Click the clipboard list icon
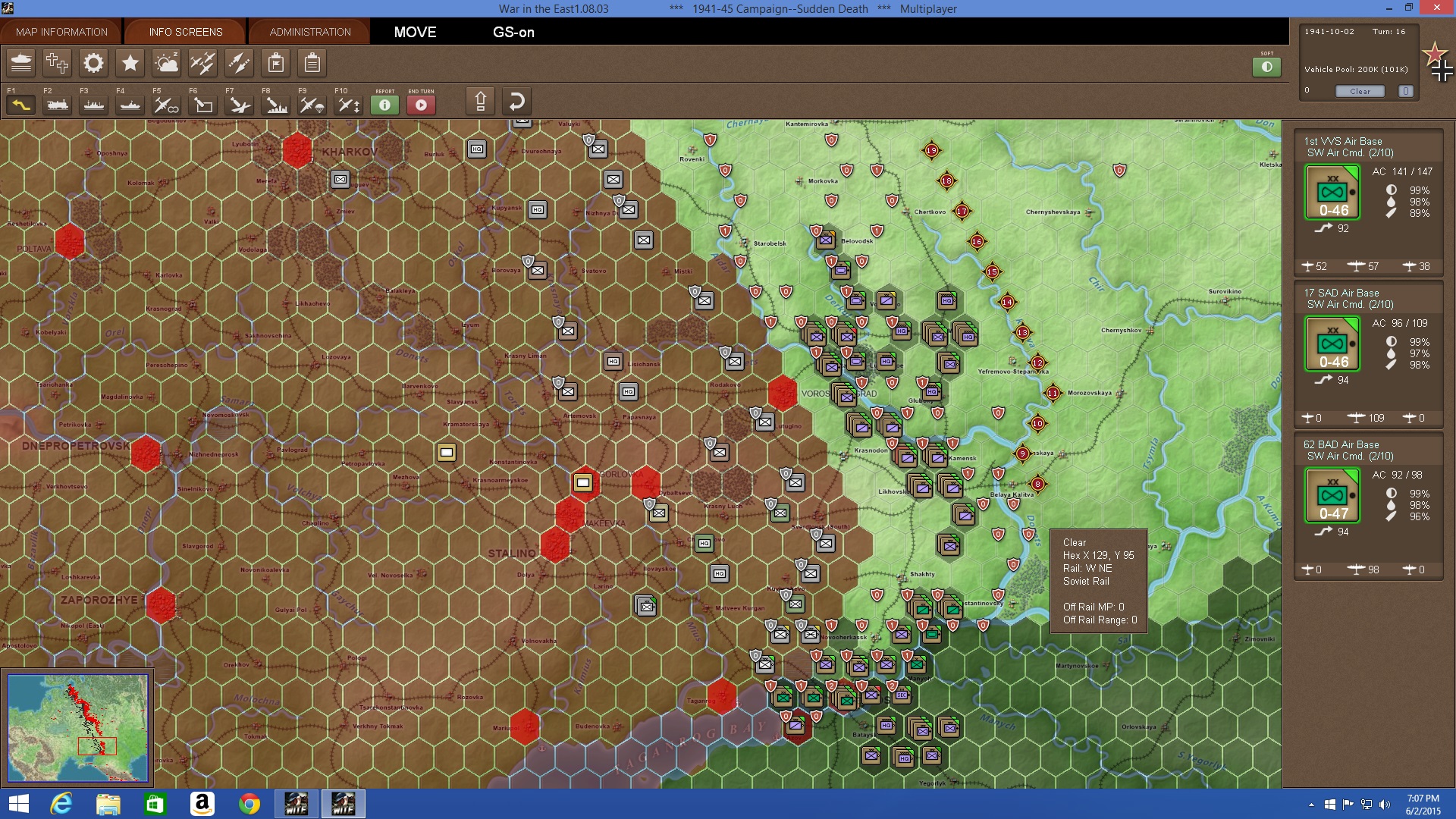This screenshot has width=1456, height=819. click(x=312, y=63)
